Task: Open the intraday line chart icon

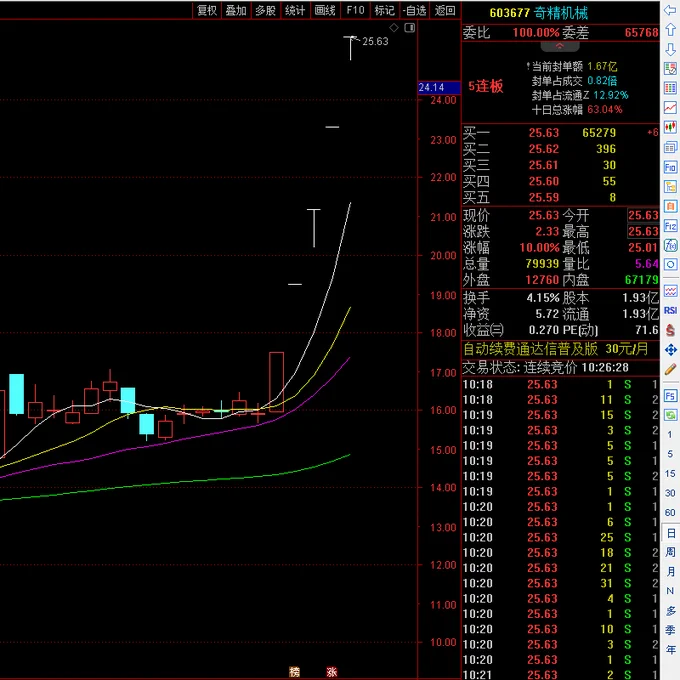Action: tap(670, 108)
